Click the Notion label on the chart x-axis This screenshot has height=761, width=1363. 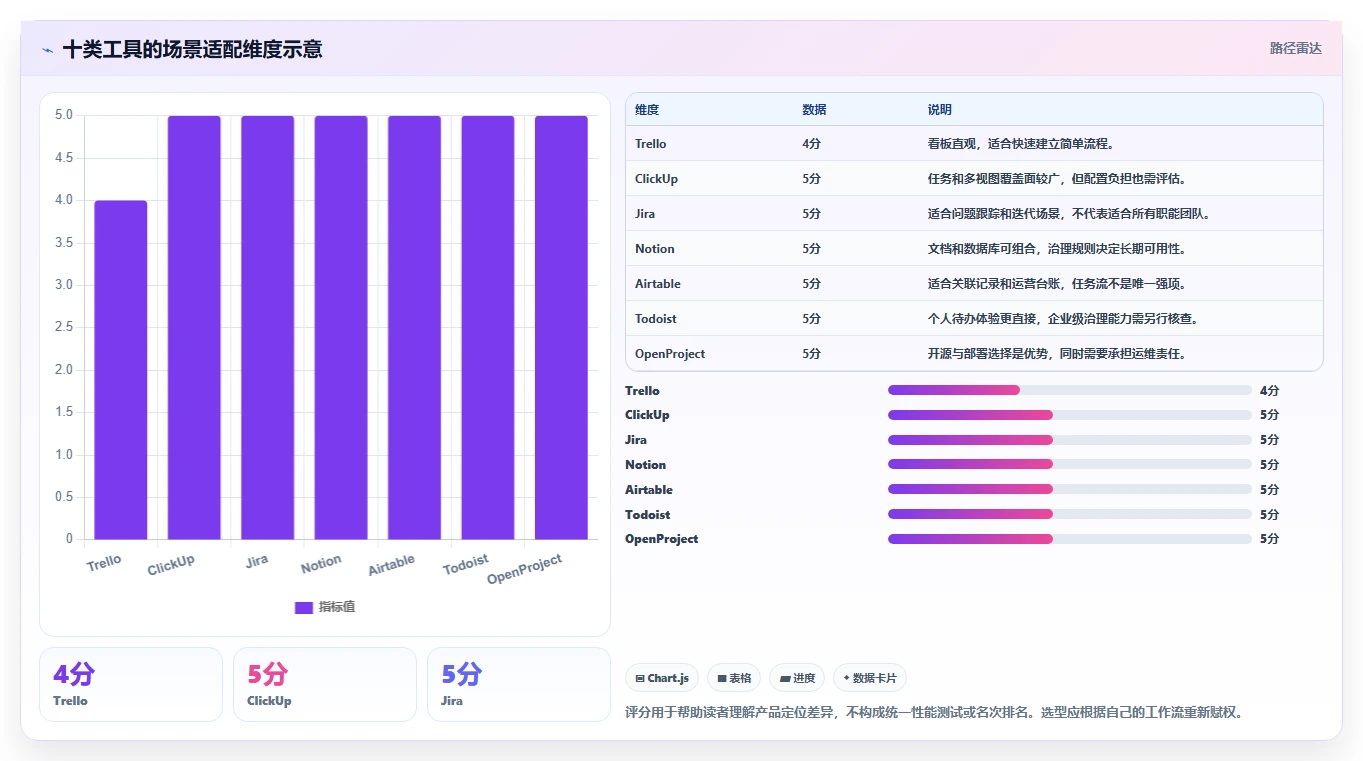tap(321, 565)
